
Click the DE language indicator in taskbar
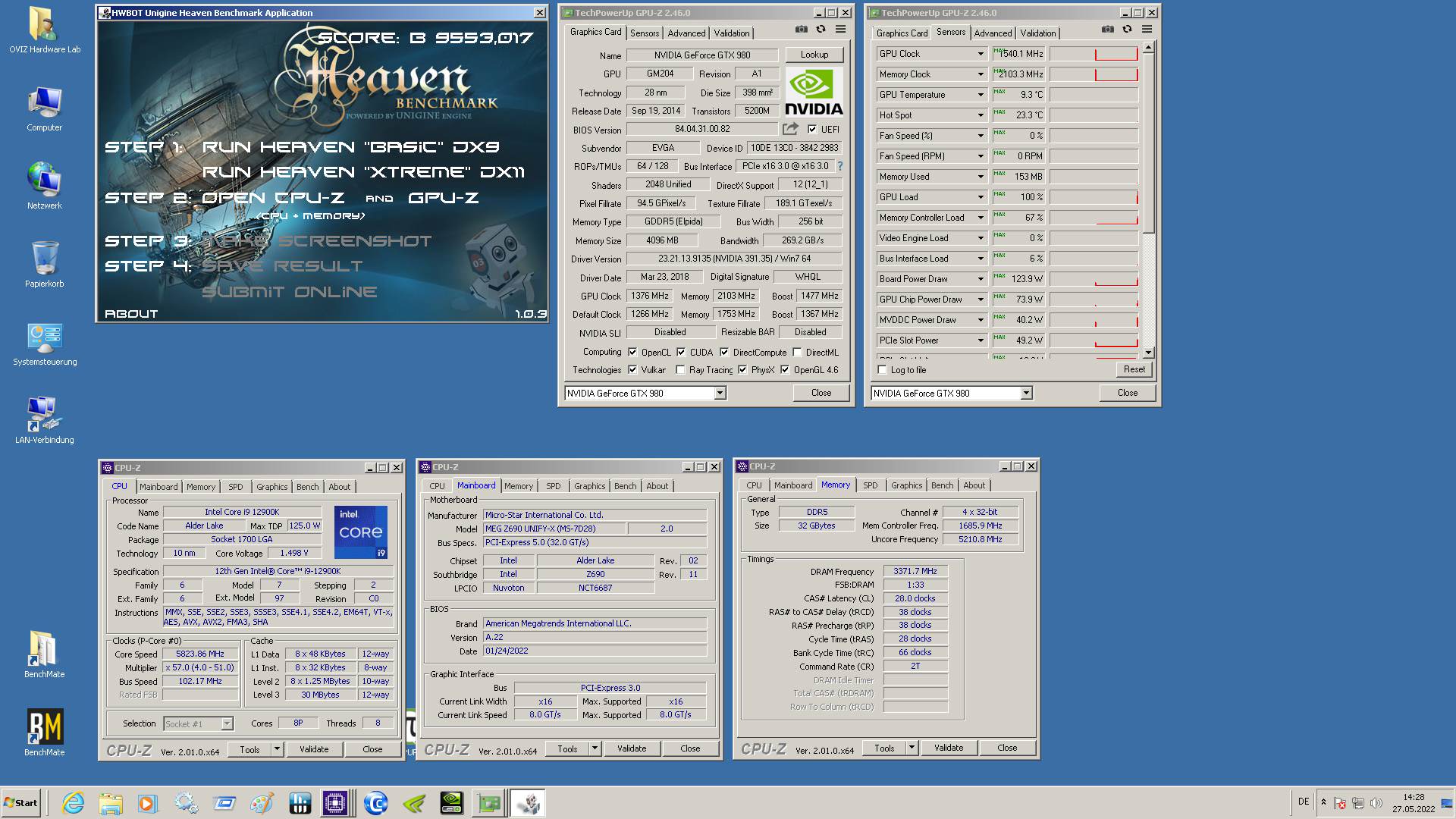(x=1303, y=802)
